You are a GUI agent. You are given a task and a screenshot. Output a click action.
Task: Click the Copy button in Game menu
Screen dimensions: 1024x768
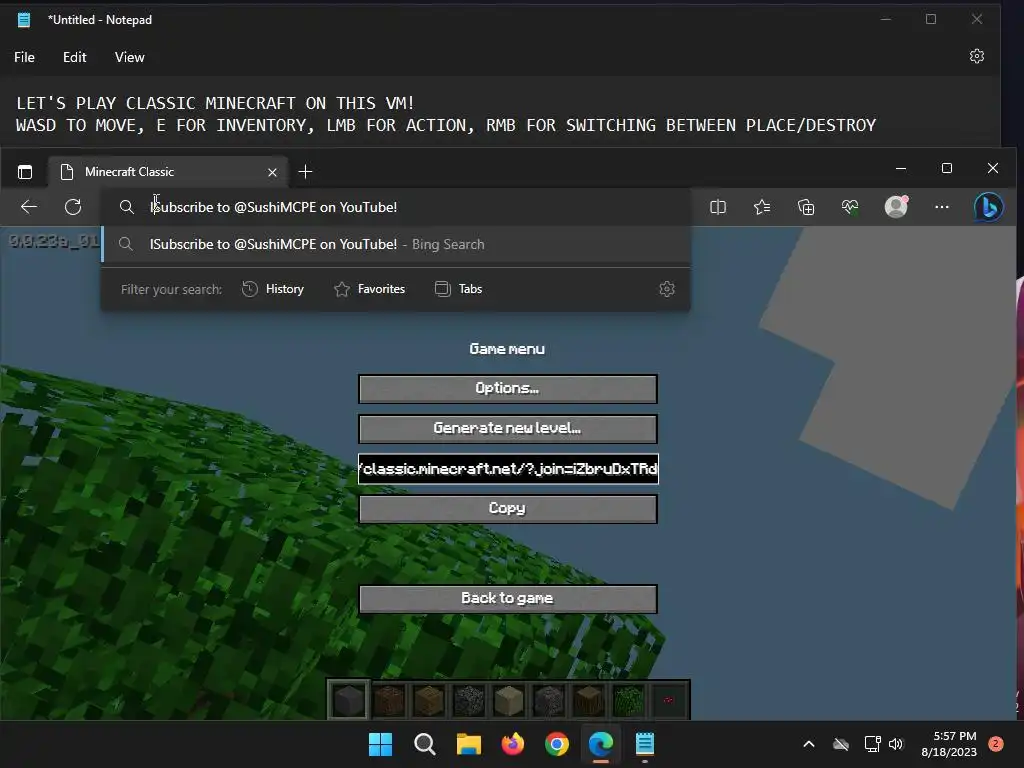(507, 509)
